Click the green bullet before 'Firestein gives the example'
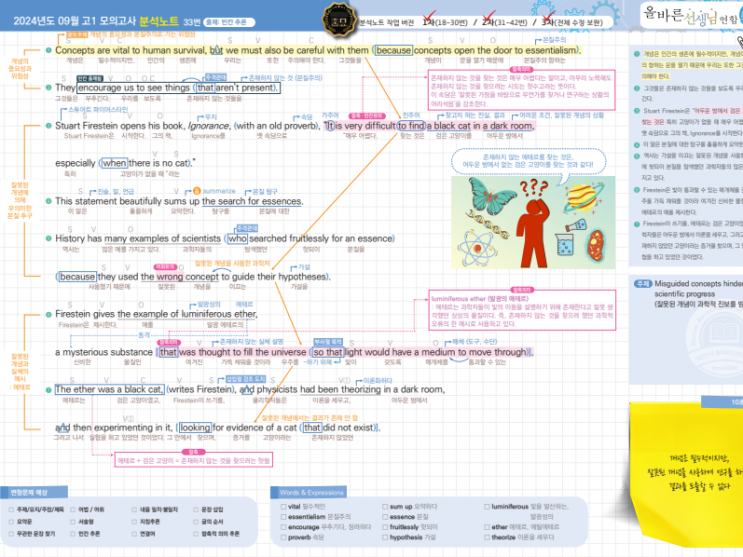Image resolution: width=743 pixels, height=557 pixels. point(48,314)
